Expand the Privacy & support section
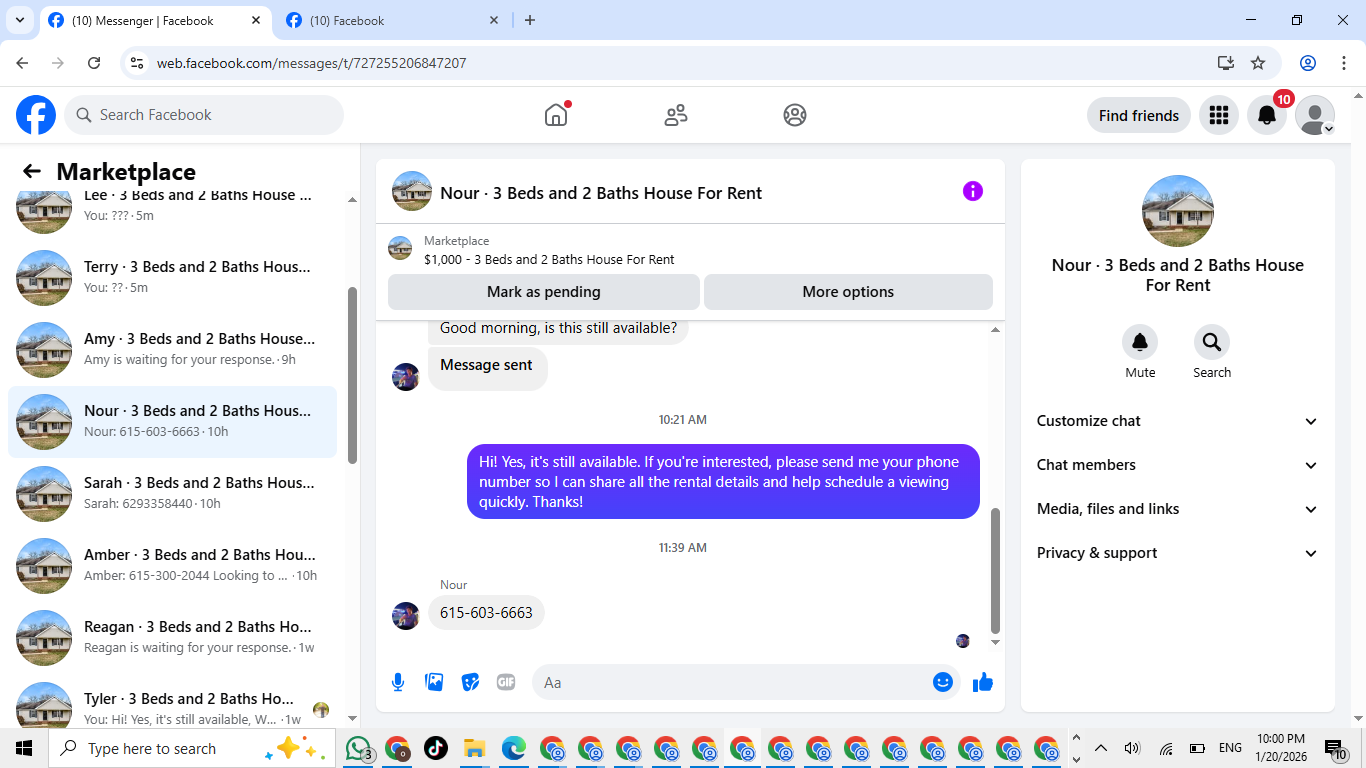This screenshot has height=768, width=1366. point(1178,553)
